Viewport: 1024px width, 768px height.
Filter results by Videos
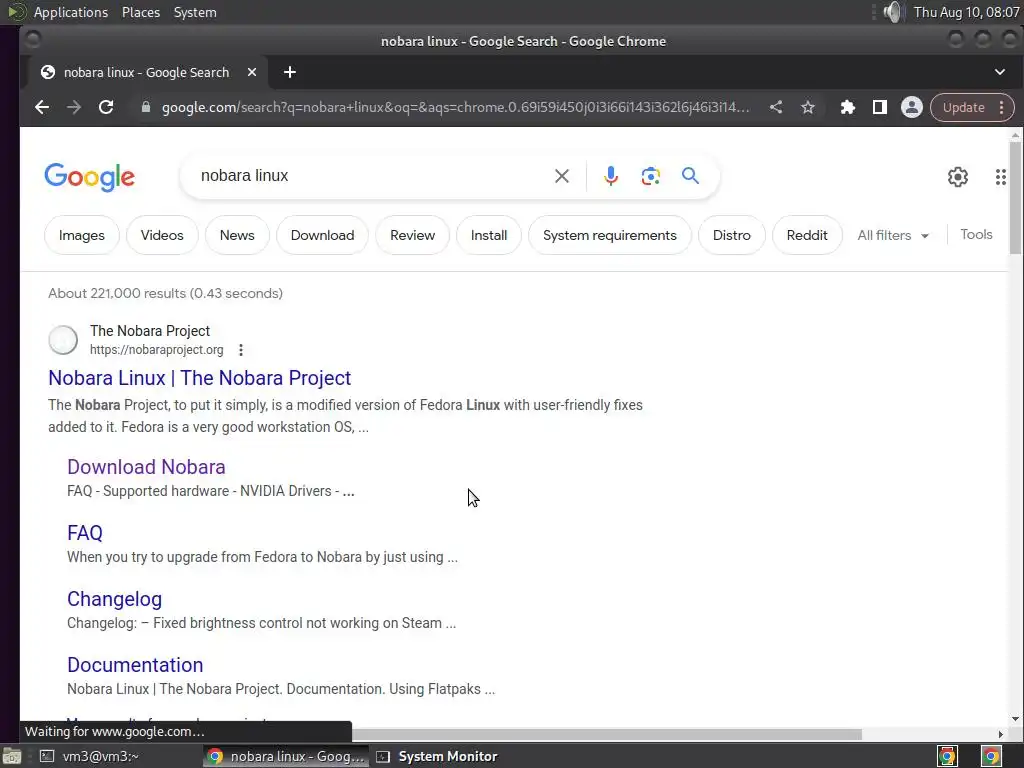pyautogui.click(x=162, y=235)
